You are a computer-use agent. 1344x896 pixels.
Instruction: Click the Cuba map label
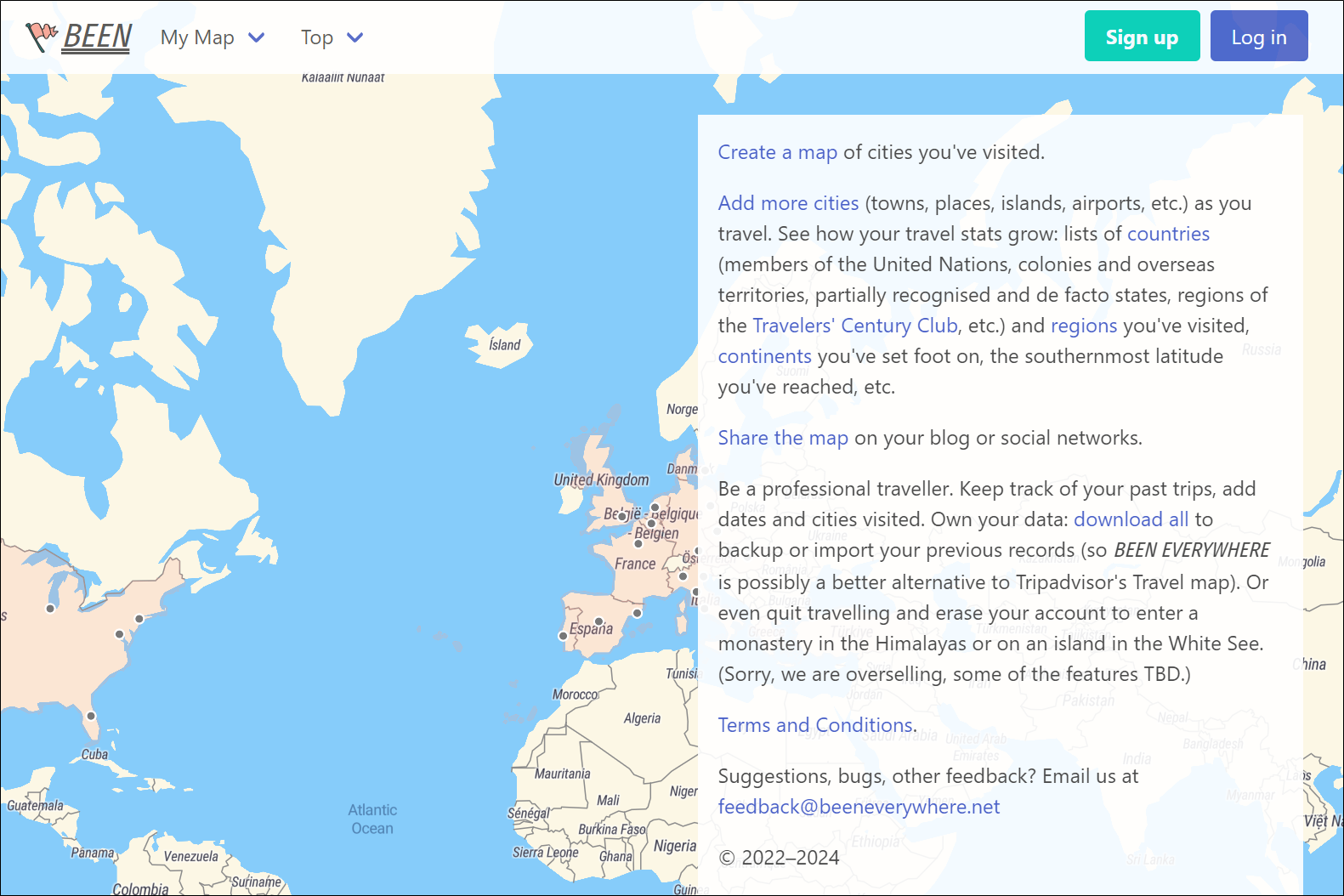point(94,754)
